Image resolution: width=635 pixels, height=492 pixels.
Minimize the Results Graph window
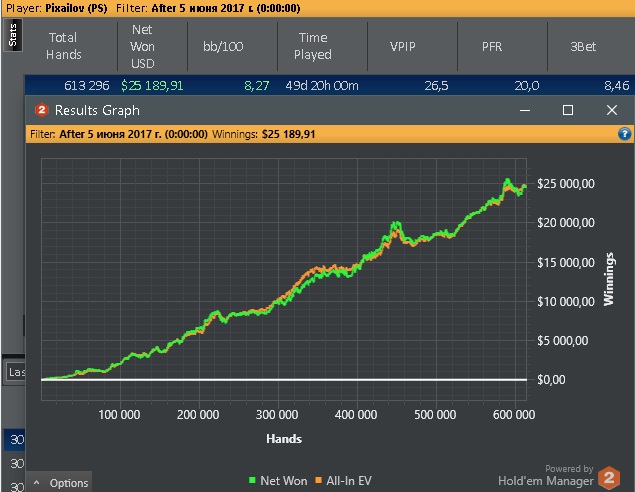coord(525,110)
